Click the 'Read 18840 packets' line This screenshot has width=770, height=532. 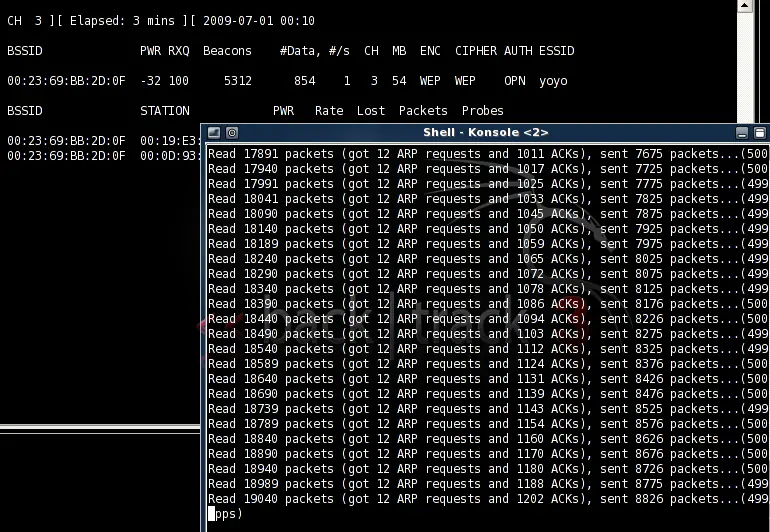tap(488, 439)
